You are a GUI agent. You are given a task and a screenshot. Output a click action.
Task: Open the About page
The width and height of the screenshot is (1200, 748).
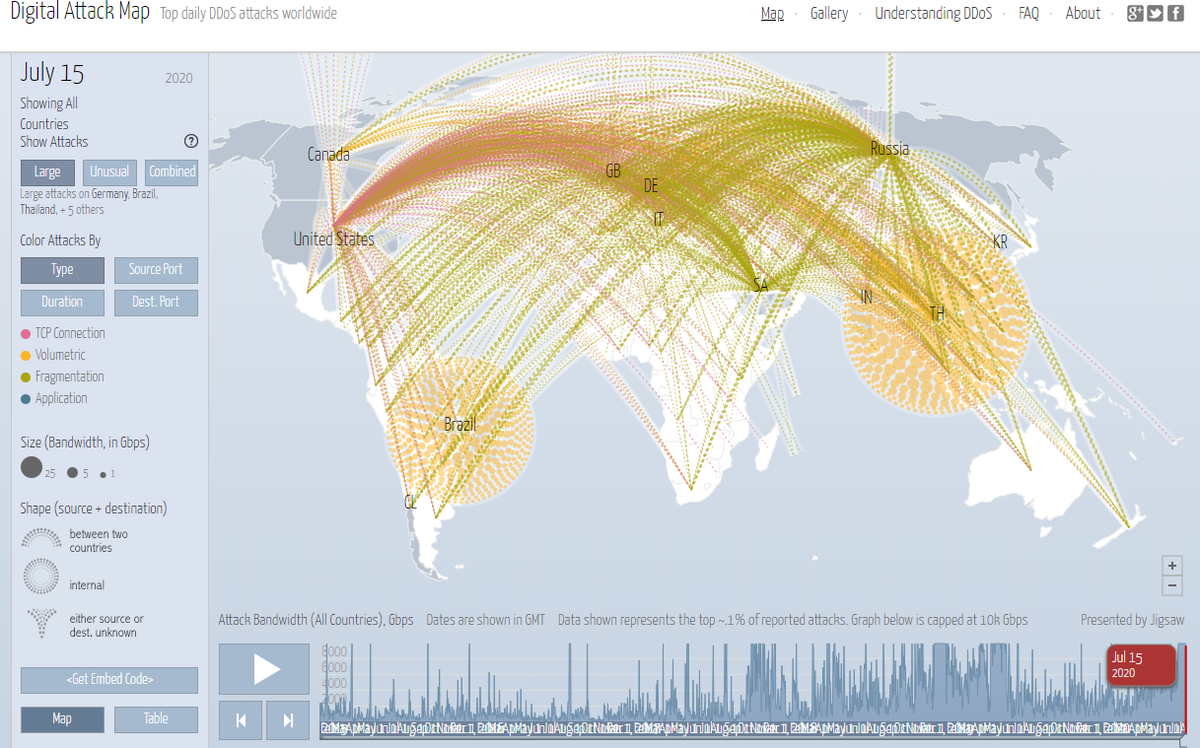[1083, 13]
